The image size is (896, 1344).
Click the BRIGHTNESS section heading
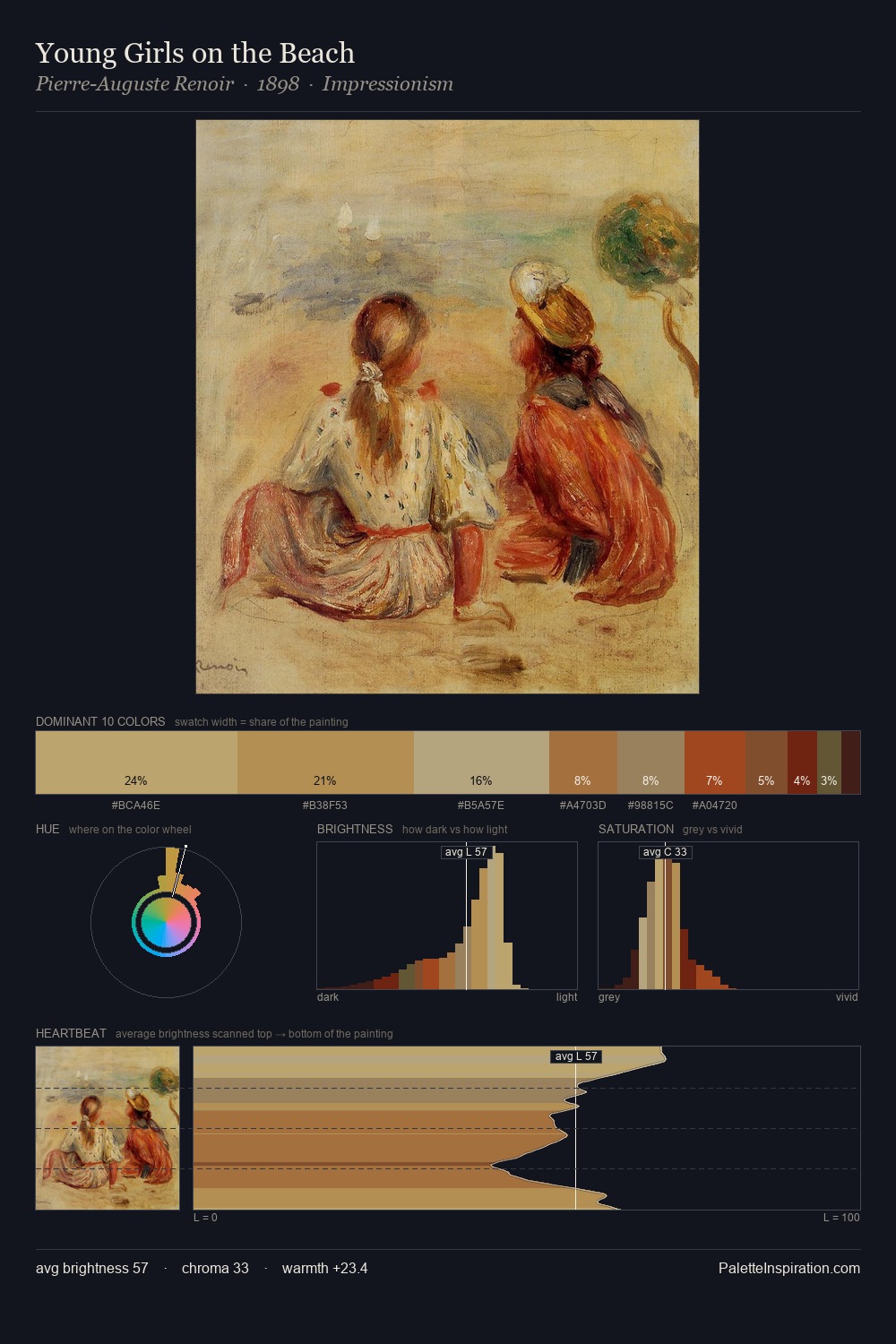(355, 829)
